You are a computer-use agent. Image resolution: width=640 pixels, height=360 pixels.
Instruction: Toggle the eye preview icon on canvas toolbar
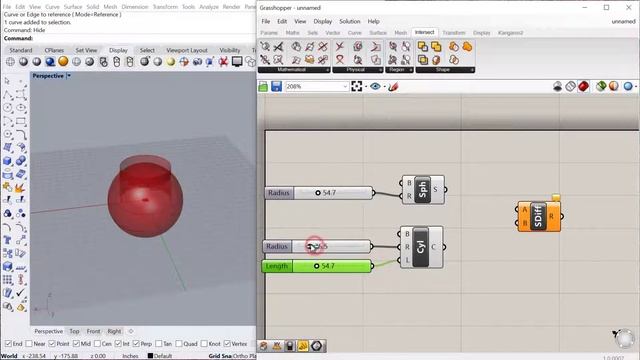coord(375,86)
